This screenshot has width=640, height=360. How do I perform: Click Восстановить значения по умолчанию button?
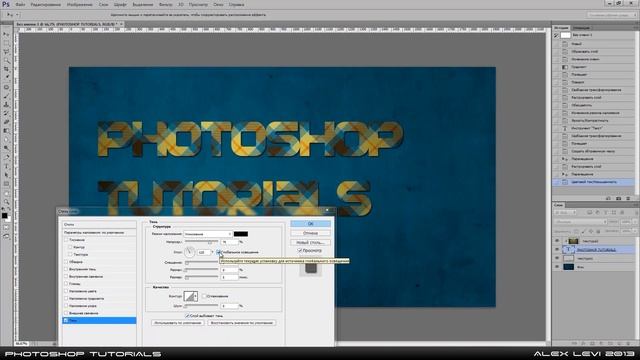(x=242, y=323)
